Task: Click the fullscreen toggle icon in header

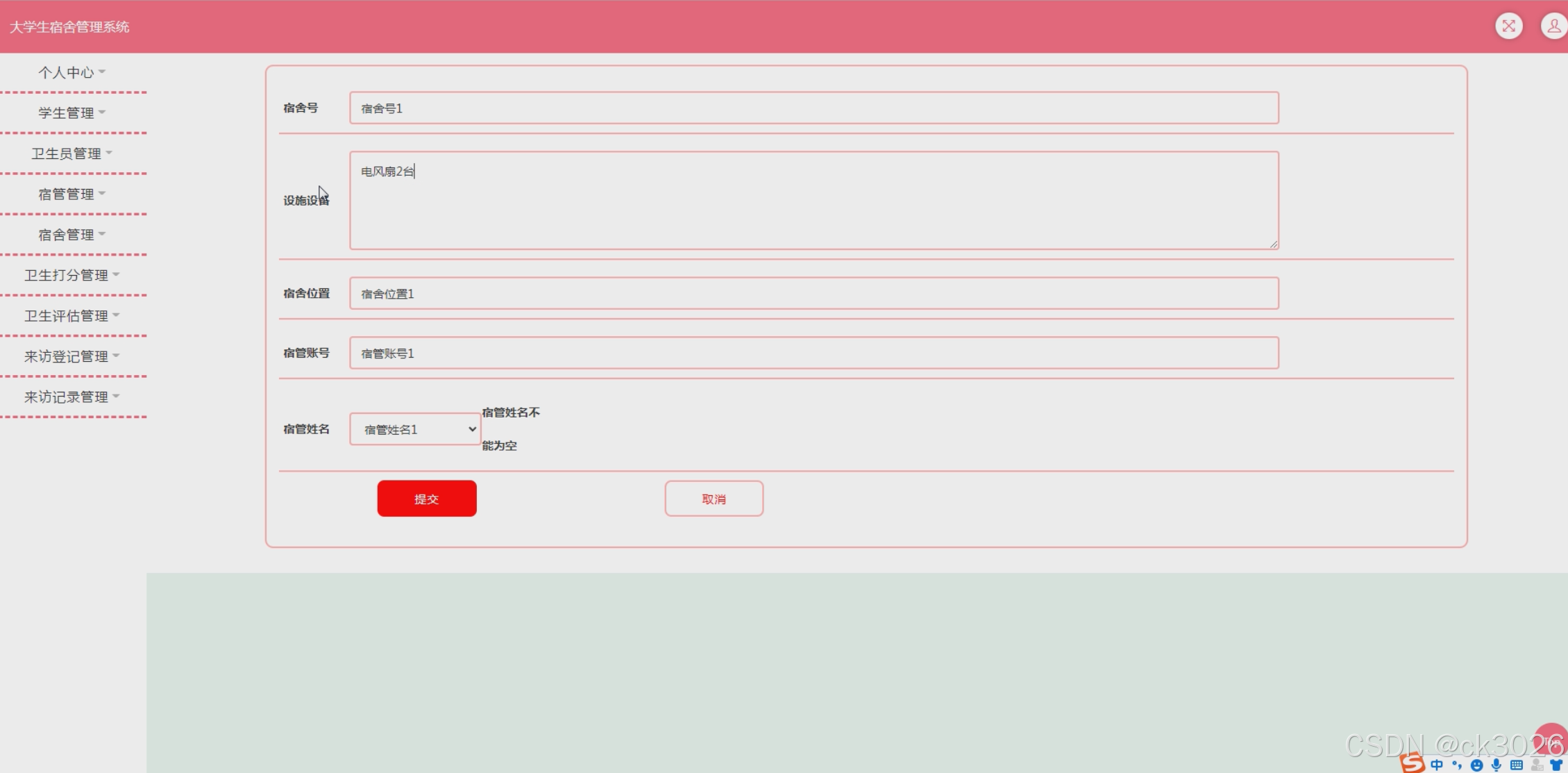Action: (x=1508, y=26)
